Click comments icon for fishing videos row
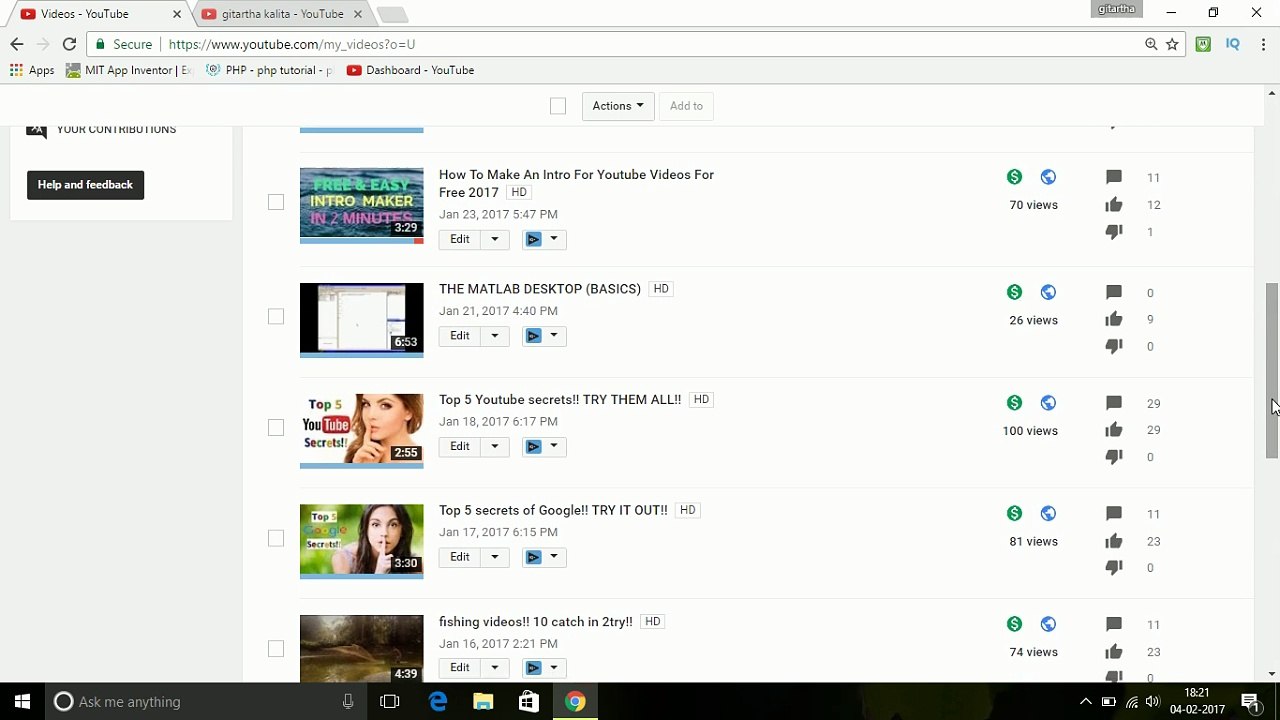Viewport: 1280px width, 720px height. click(1114, 624)
